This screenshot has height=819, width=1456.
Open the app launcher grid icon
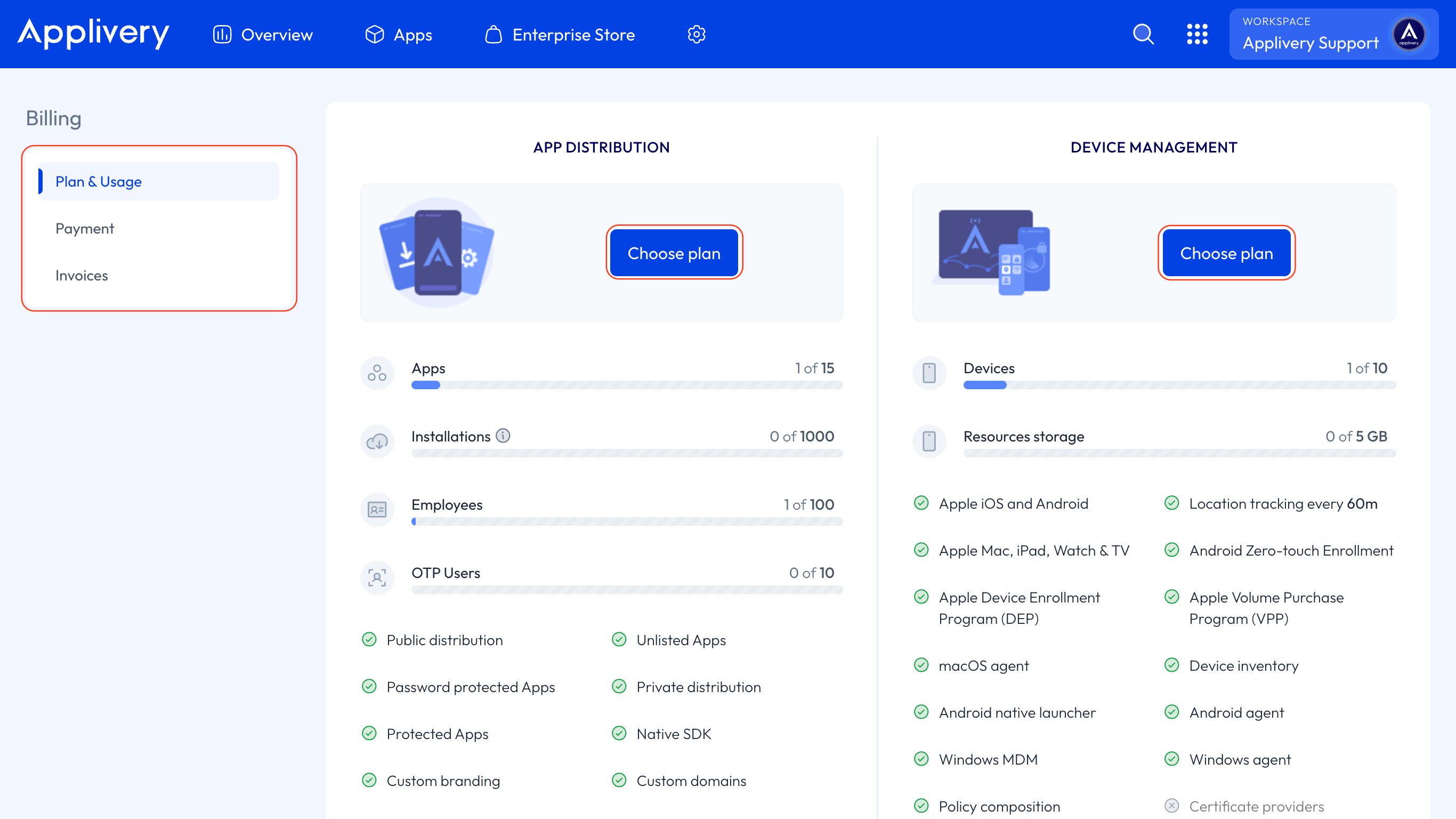coord(1197,34)
